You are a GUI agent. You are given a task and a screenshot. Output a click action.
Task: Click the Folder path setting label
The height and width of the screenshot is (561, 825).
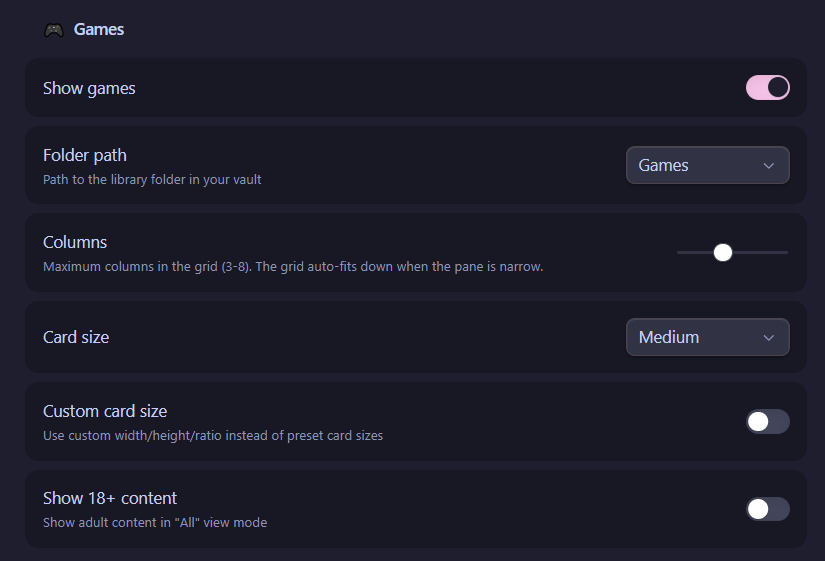pyautogui.click(x=85, y=155)
